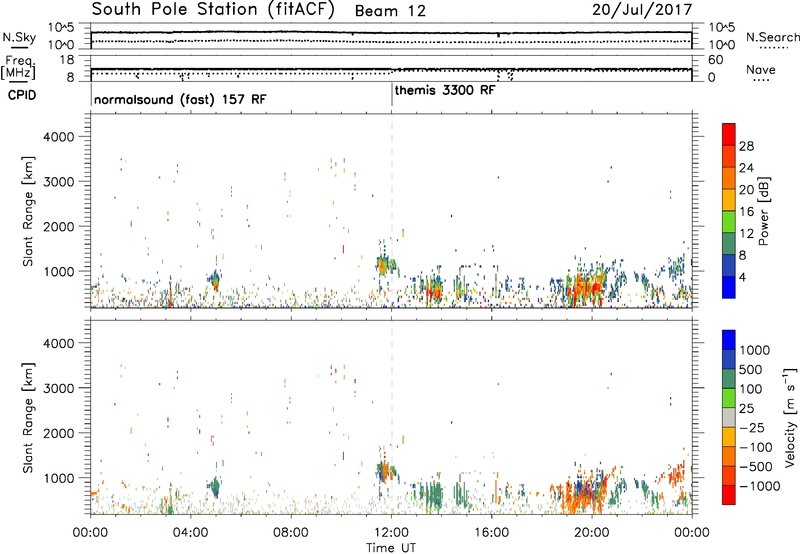Click '3000' tick on the velocity panel axis
Screen dimensions: 800x554
click(x=59, y=388)
